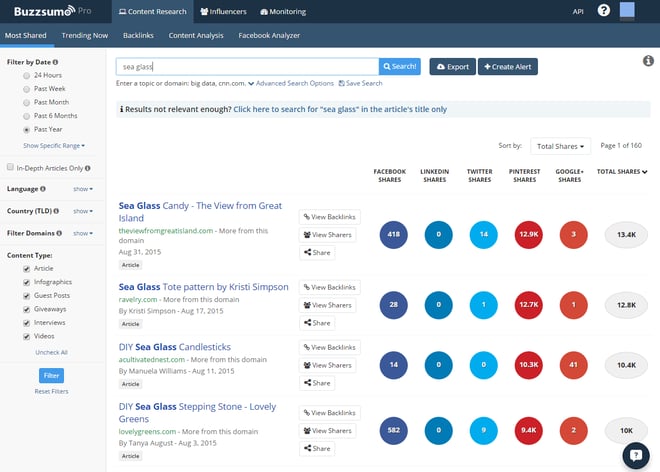Click the Search! button
Screen dimensions: 660x472
coord(399,67)
